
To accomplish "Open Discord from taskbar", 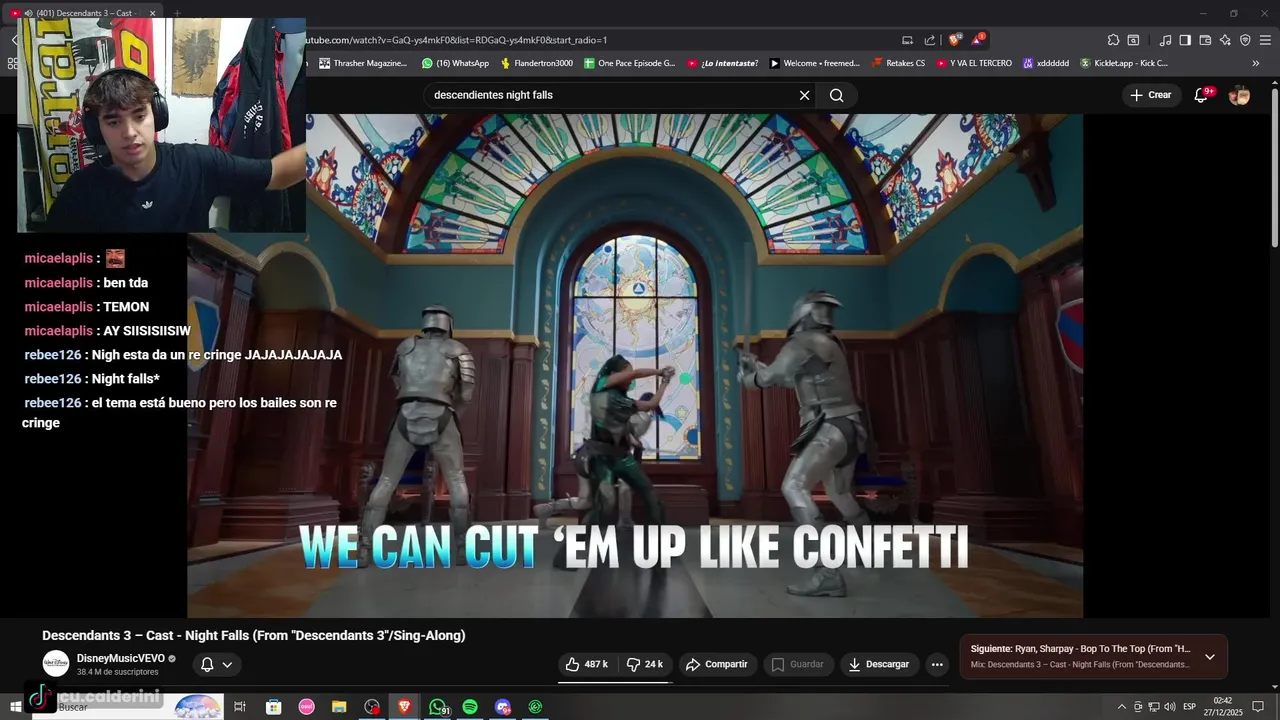I will (x=503, y=707).
